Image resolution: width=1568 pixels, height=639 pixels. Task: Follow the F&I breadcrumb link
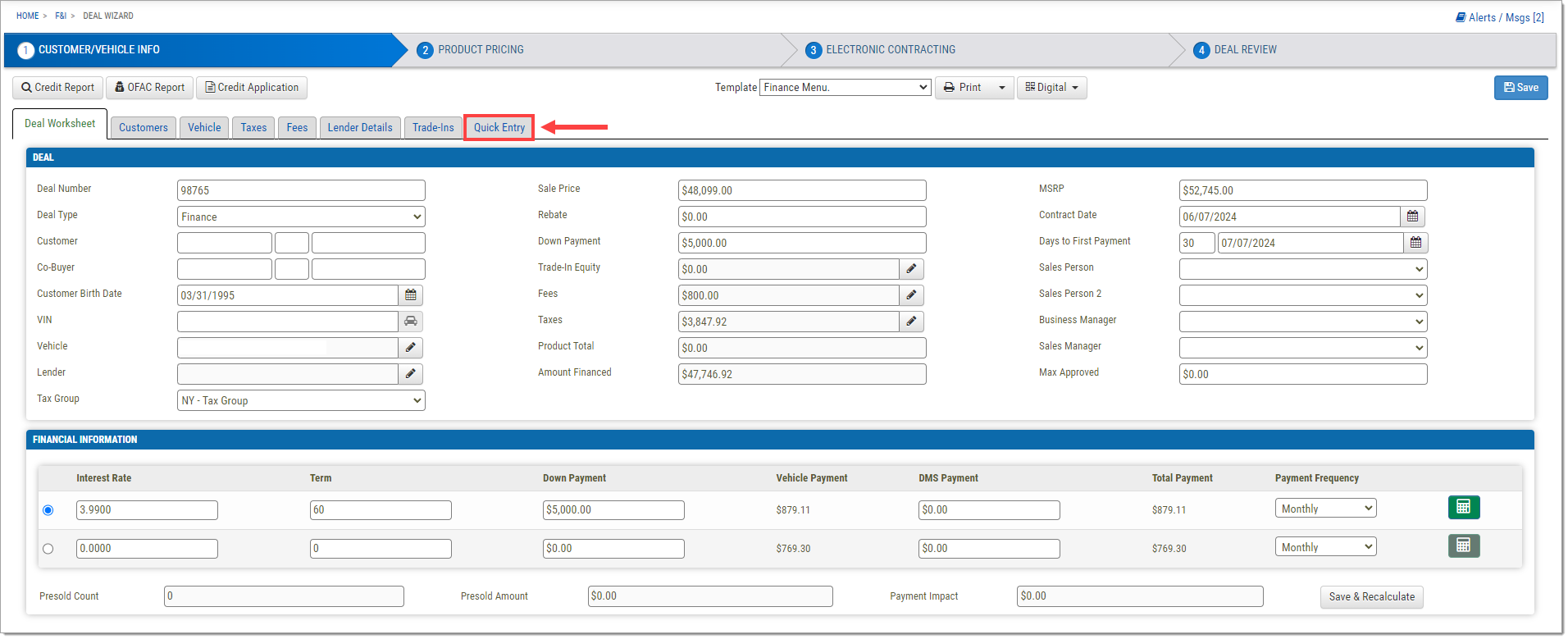(x=61, y=16)
